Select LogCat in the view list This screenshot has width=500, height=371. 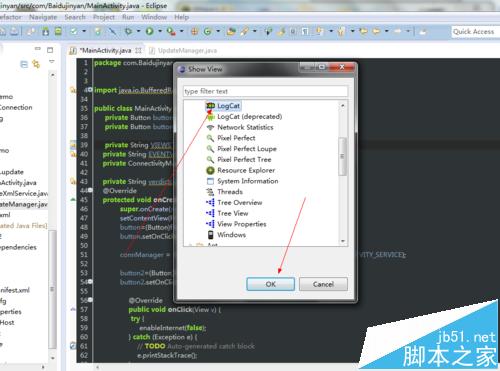[x=223, y=106]
